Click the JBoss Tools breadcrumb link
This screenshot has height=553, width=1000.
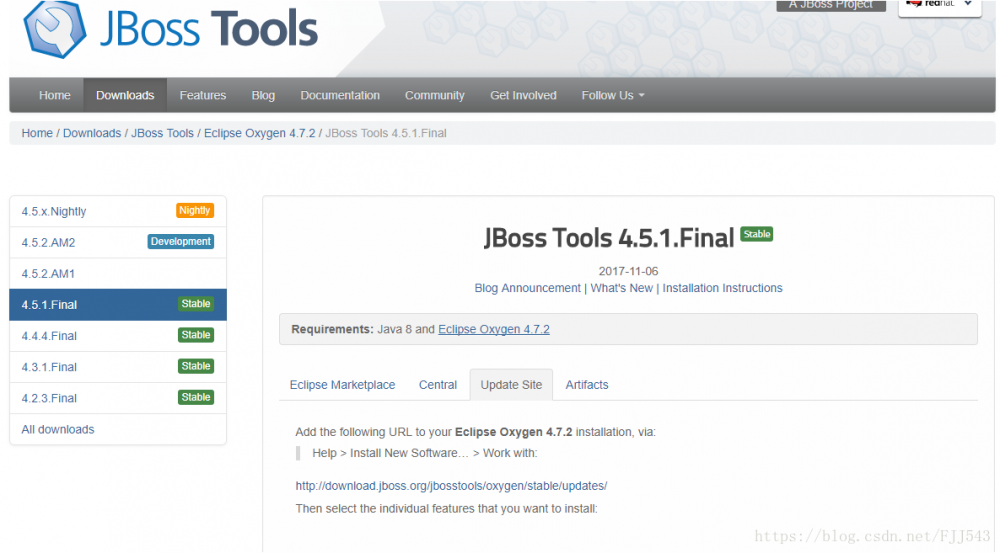[163, 133]
